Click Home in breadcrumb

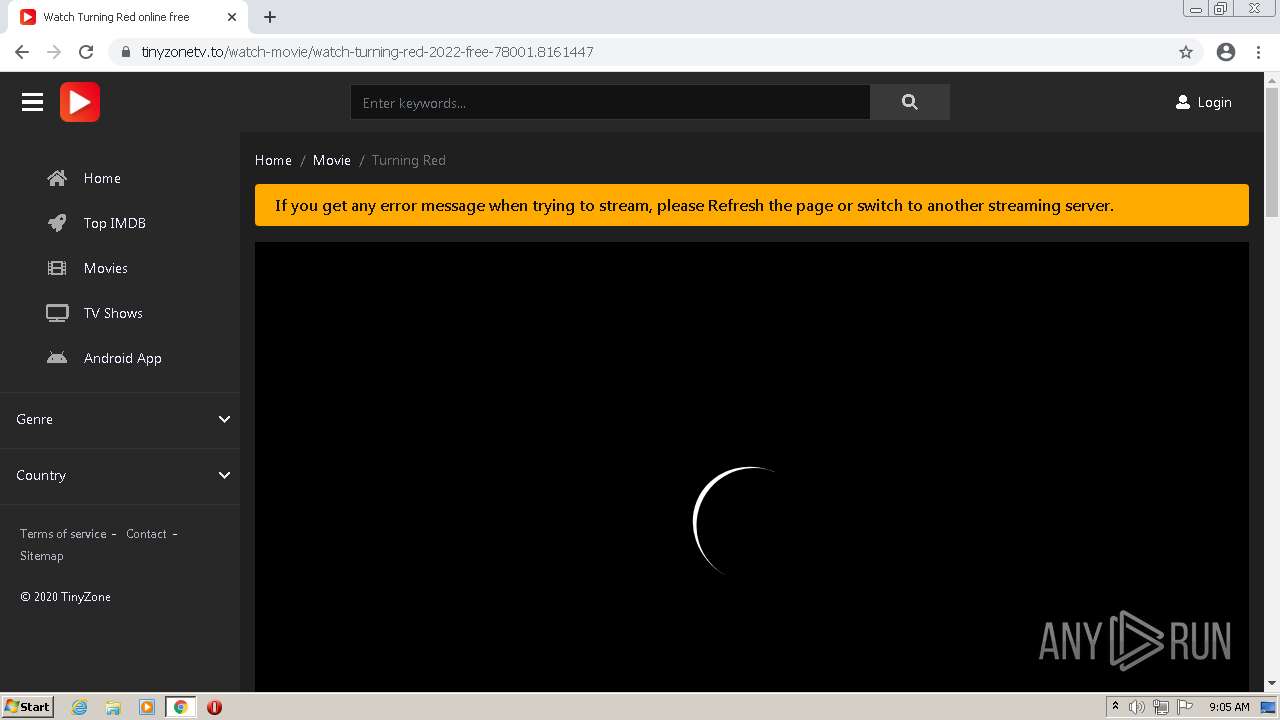(273, 160)
